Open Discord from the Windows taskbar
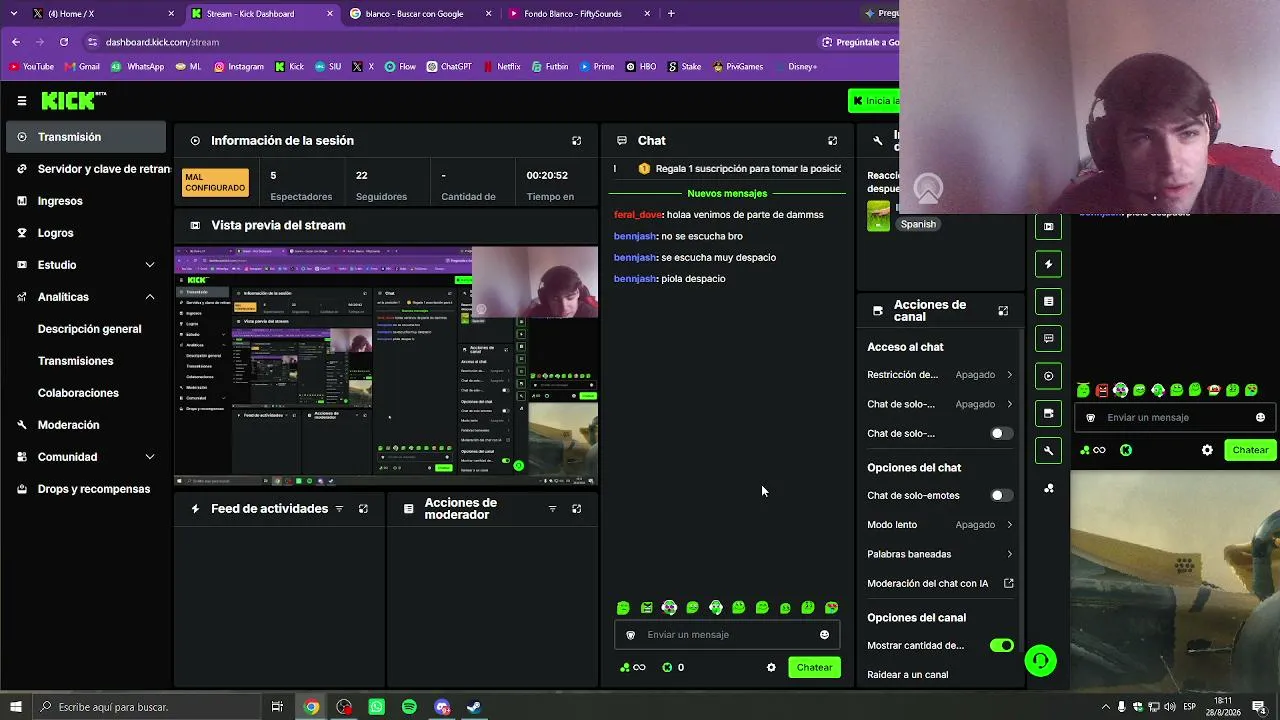 [x=442, y=707]
